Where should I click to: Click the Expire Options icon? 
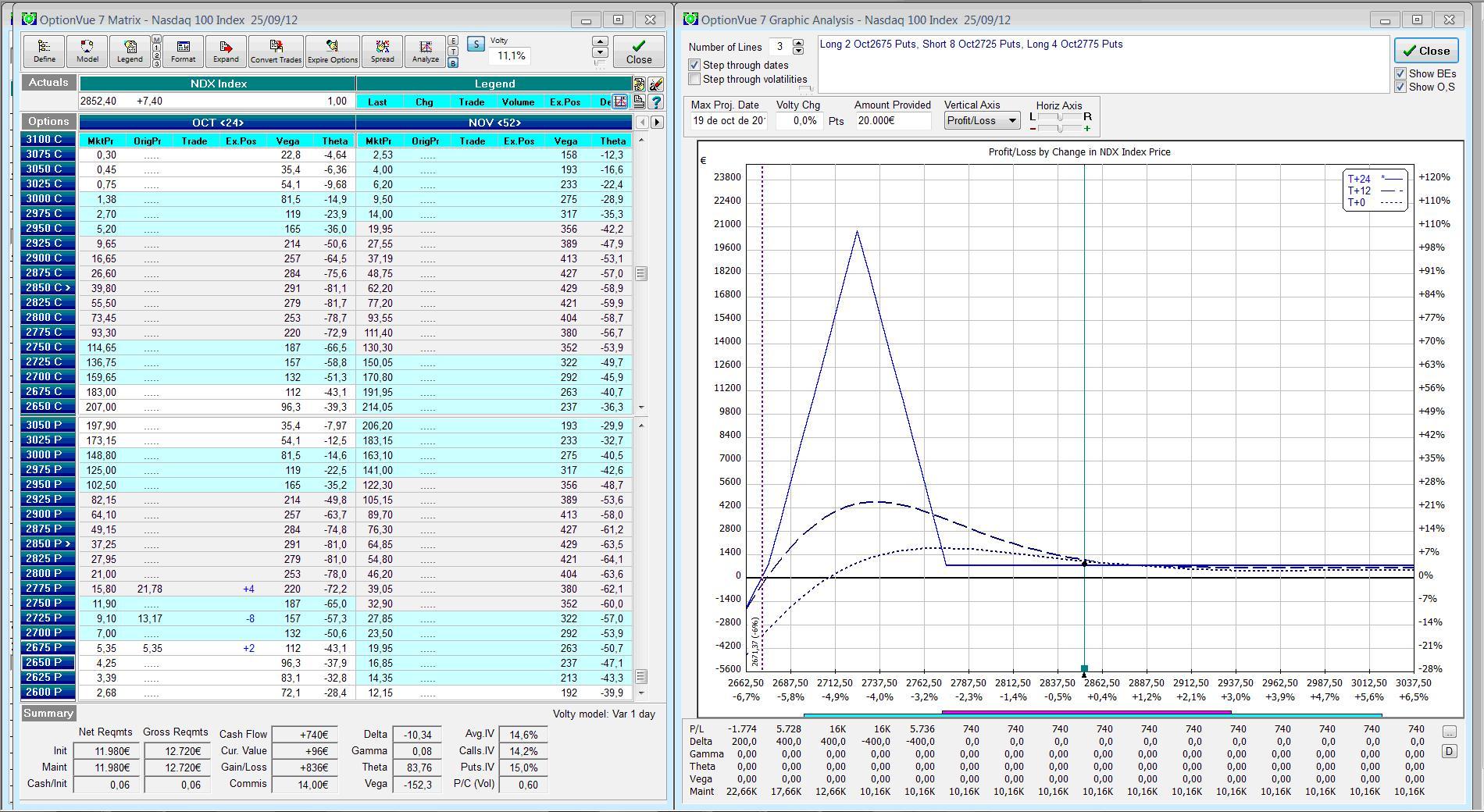pyautogui.click(x=332, y=51)
